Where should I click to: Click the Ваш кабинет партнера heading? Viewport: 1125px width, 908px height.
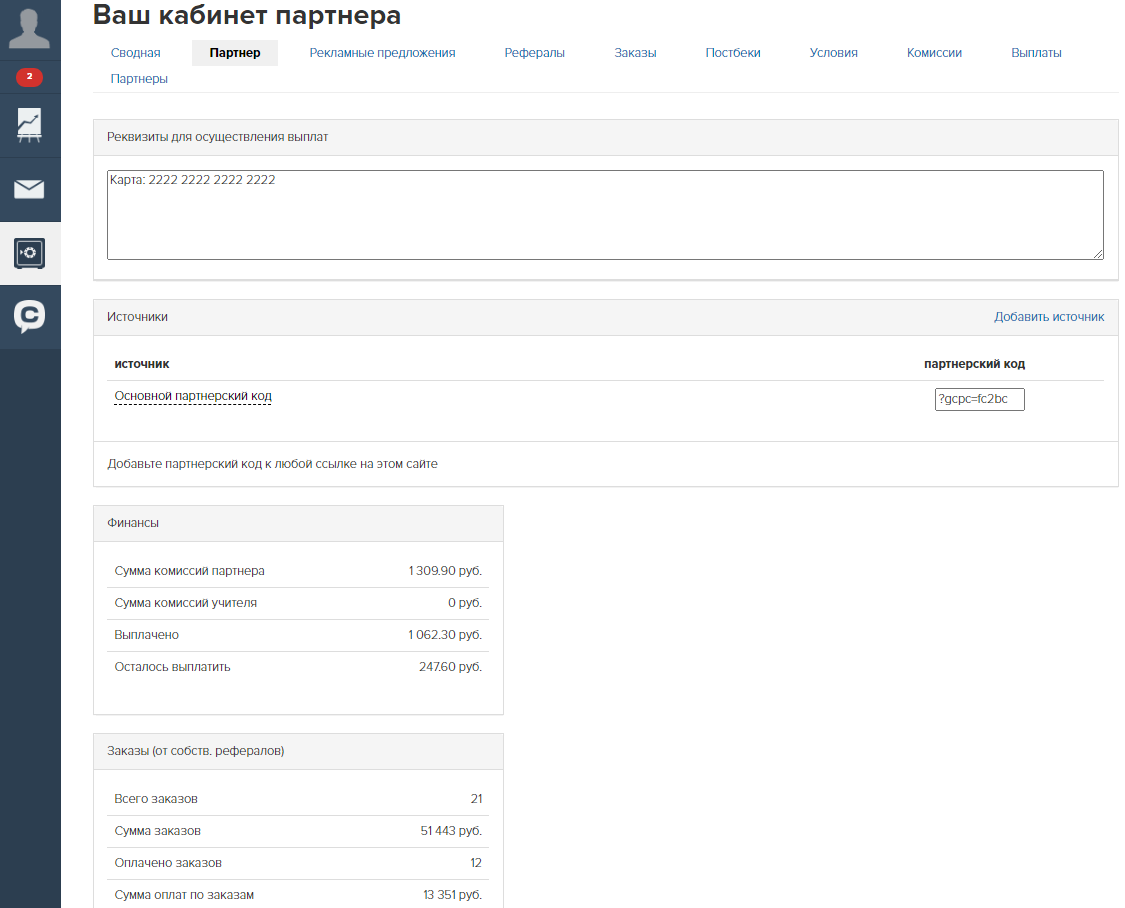click(x=247, y=15)
